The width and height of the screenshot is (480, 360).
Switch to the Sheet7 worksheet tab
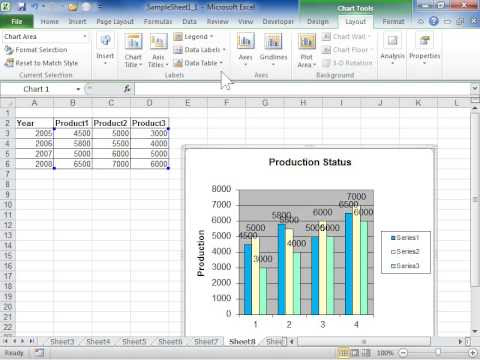coord(206,341)
